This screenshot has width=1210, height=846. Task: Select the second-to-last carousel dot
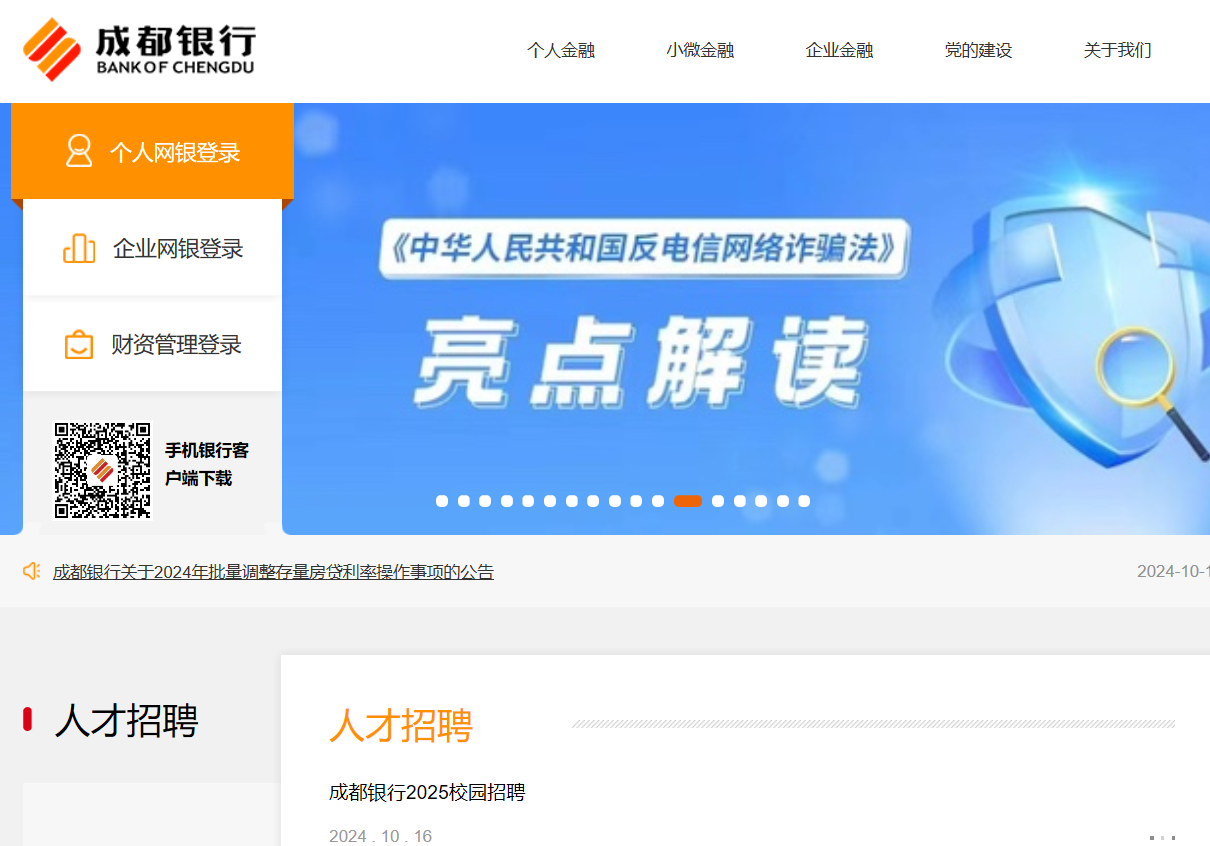(783, 501)
